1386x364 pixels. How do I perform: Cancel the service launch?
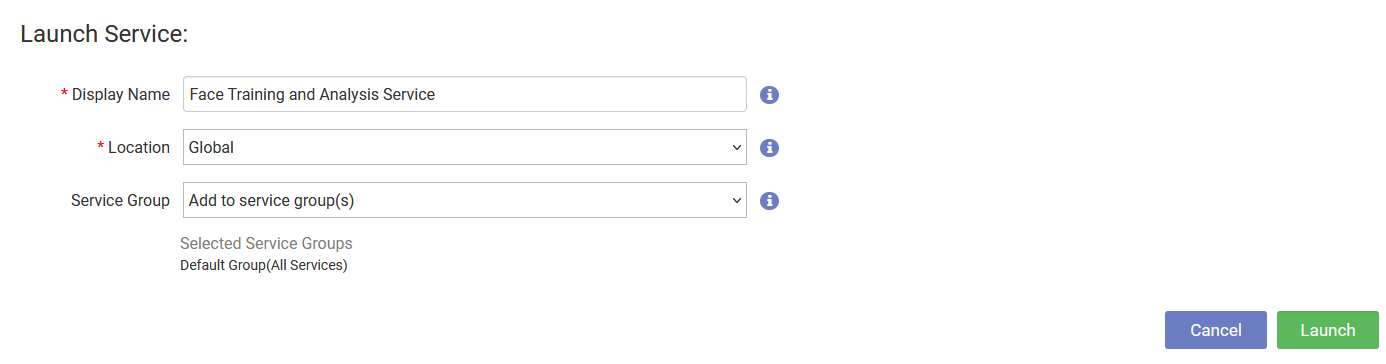tap(1216, 330)
